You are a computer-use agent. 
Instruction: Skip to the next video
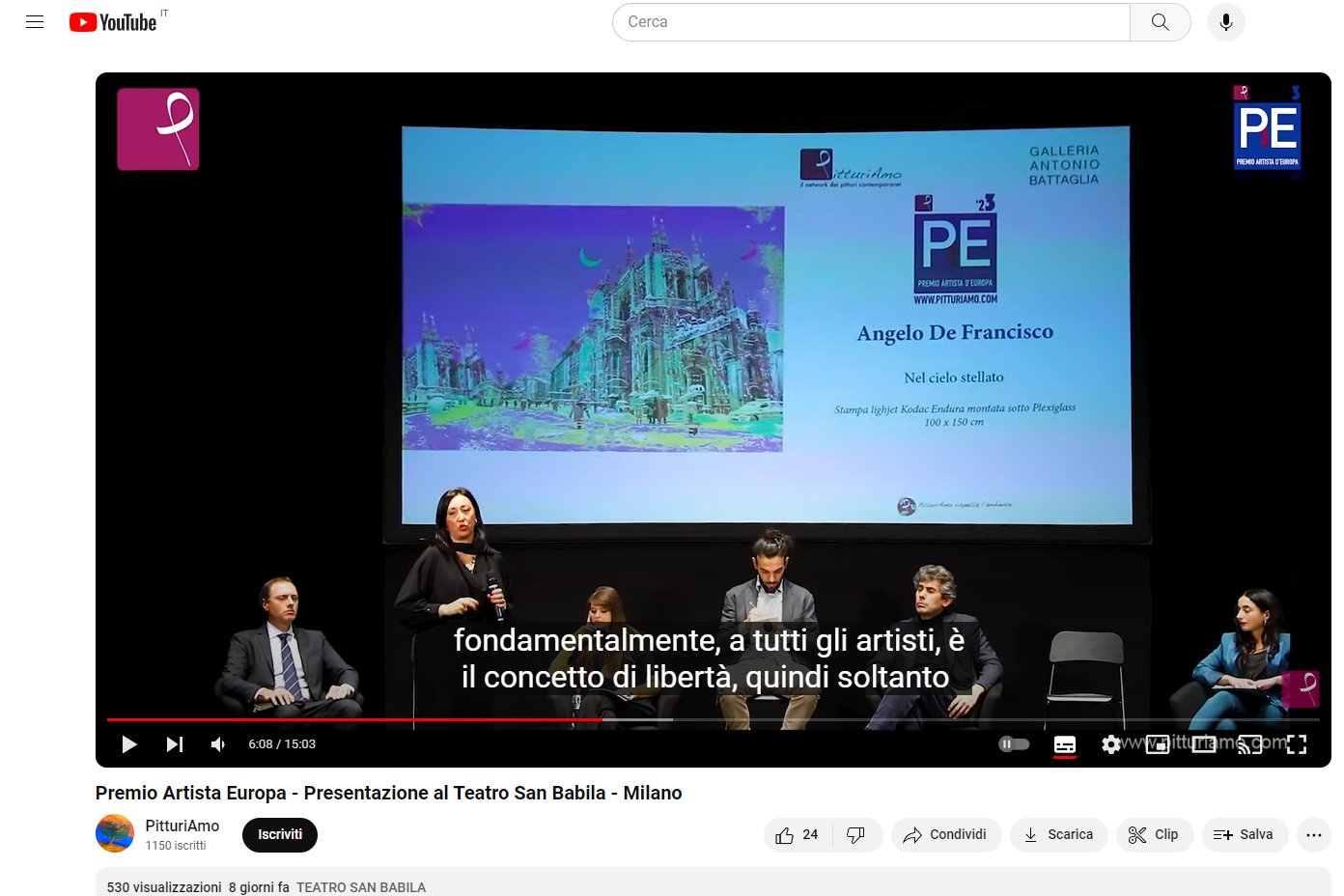tap(175, 744)
